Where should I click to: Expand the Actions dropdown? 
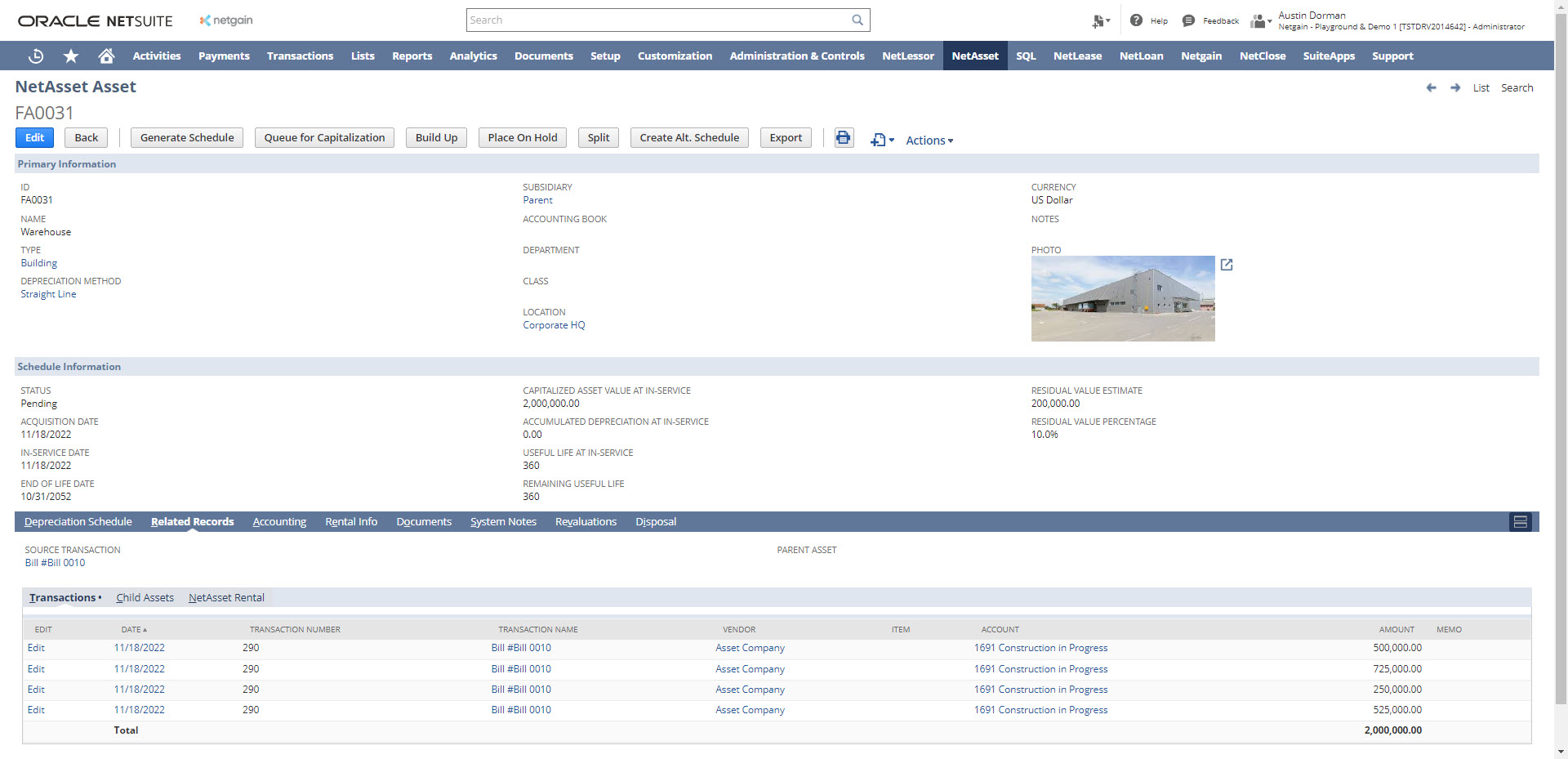coord(929,140)
